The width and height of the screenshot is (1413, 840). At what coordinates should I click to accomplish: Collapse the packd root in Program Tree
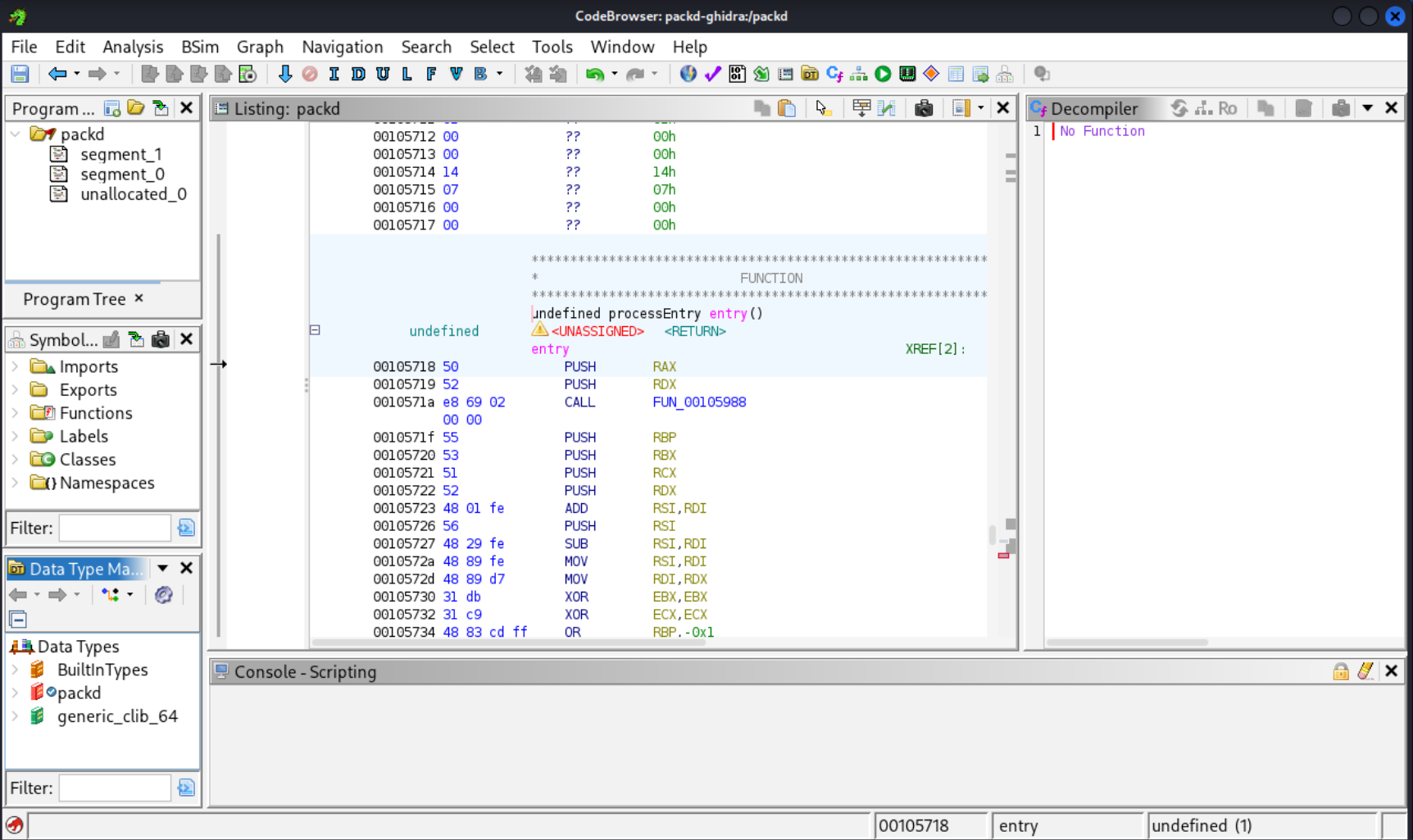(16, 134)
